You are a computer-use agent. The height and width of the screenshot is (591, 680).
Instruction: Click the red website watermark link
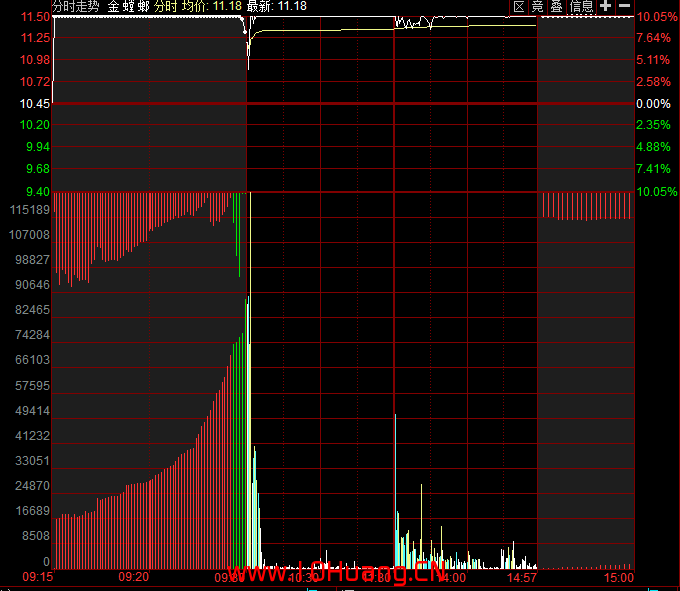[x=338, y=575]
